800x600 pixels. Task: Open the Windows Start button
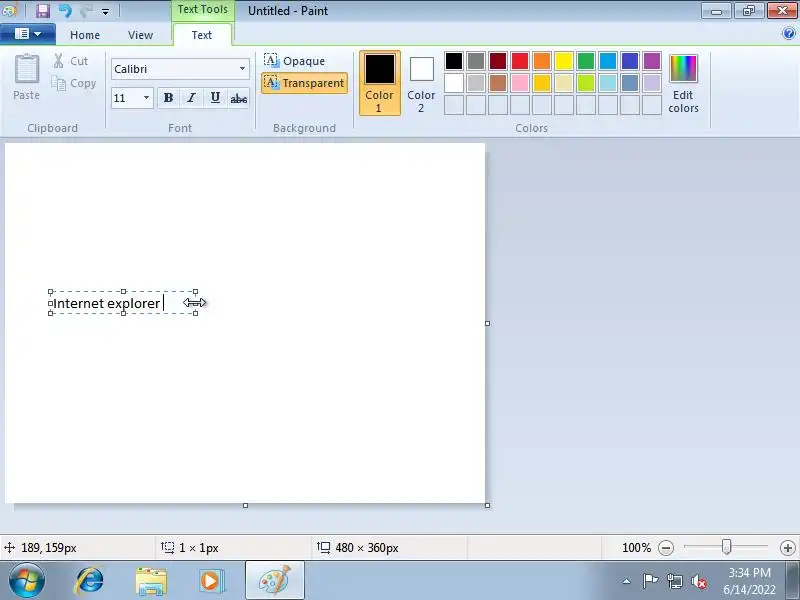[26, 580]
